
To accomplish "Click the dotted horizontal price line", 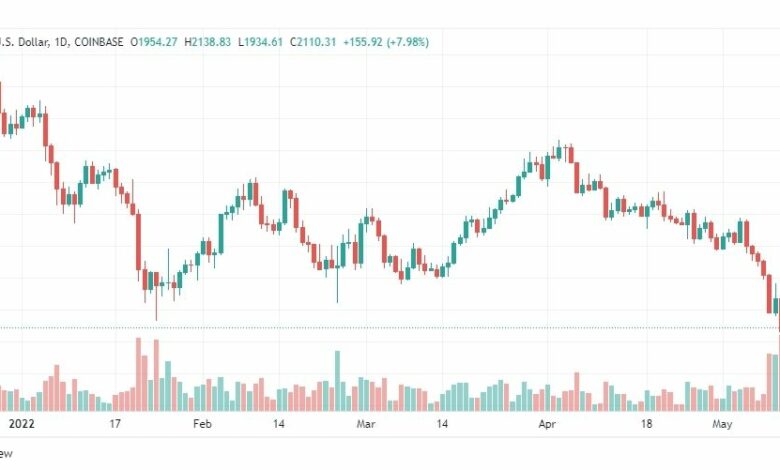I will [390, 328].
